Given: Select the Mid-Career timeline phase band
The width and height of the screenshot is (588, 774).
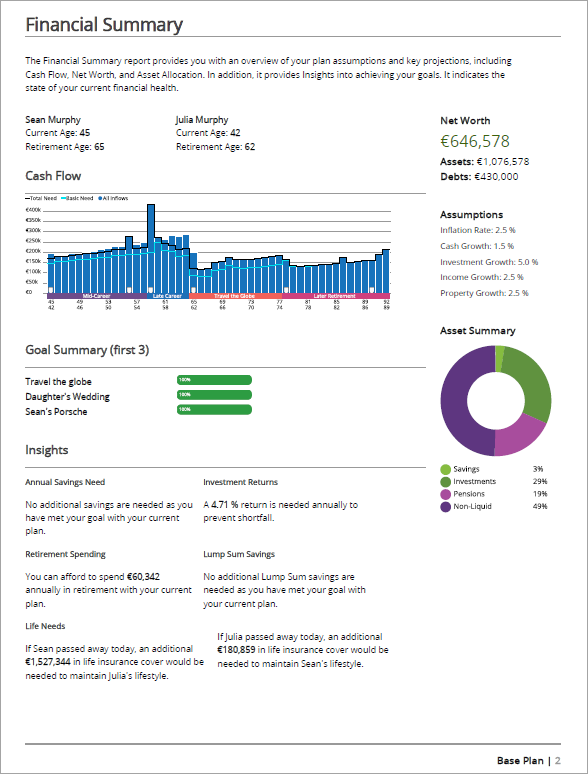Looking at the screenshot, I should tap(97, 296).
